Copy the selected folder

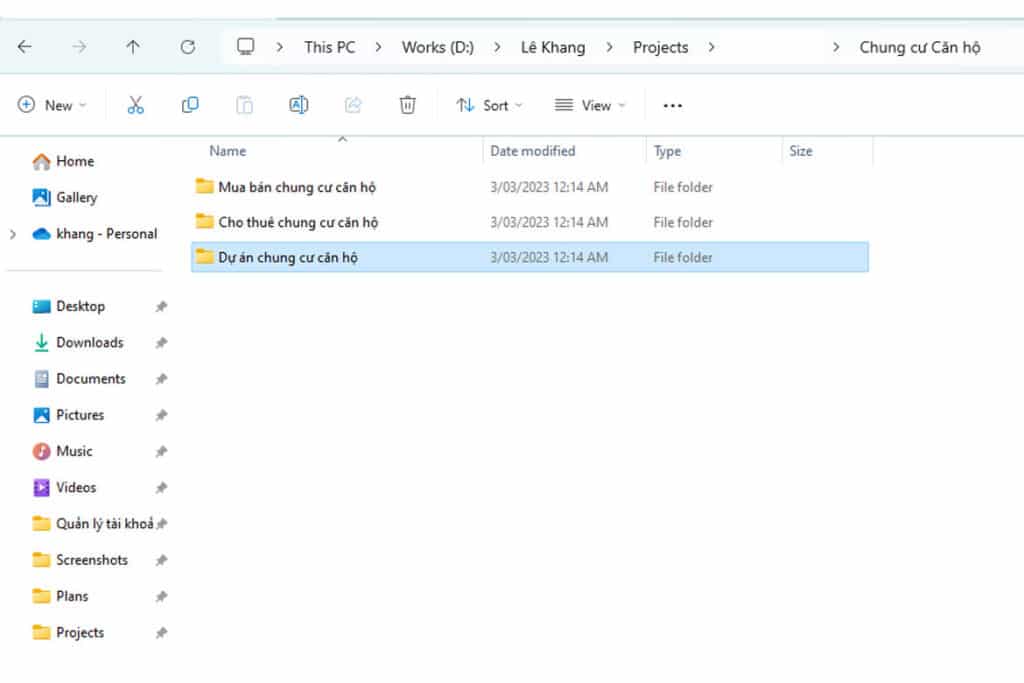pyautogui.click(x=190, y=105)
